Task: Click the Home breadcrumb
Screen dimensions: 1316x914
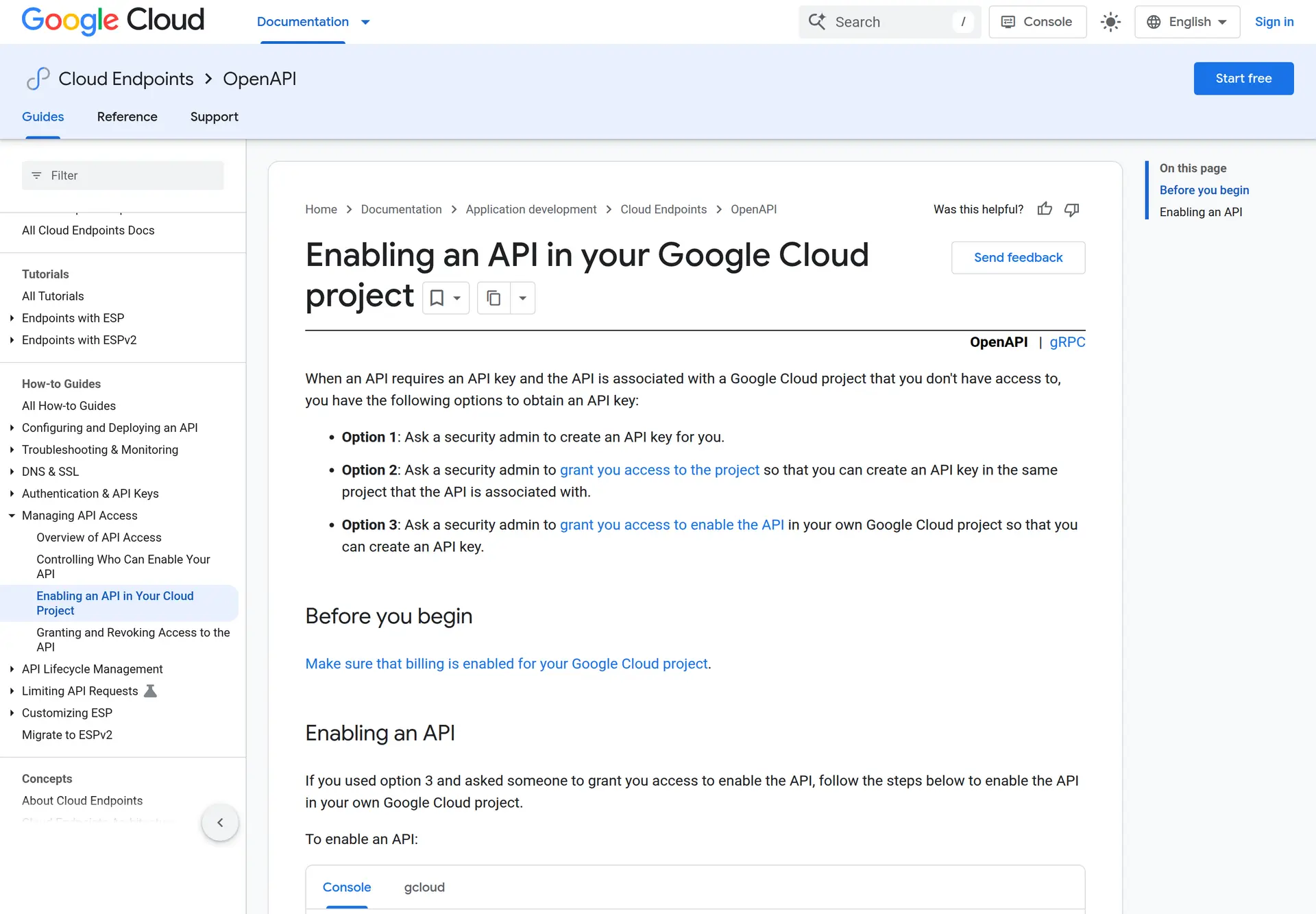Action: (321, 209)
